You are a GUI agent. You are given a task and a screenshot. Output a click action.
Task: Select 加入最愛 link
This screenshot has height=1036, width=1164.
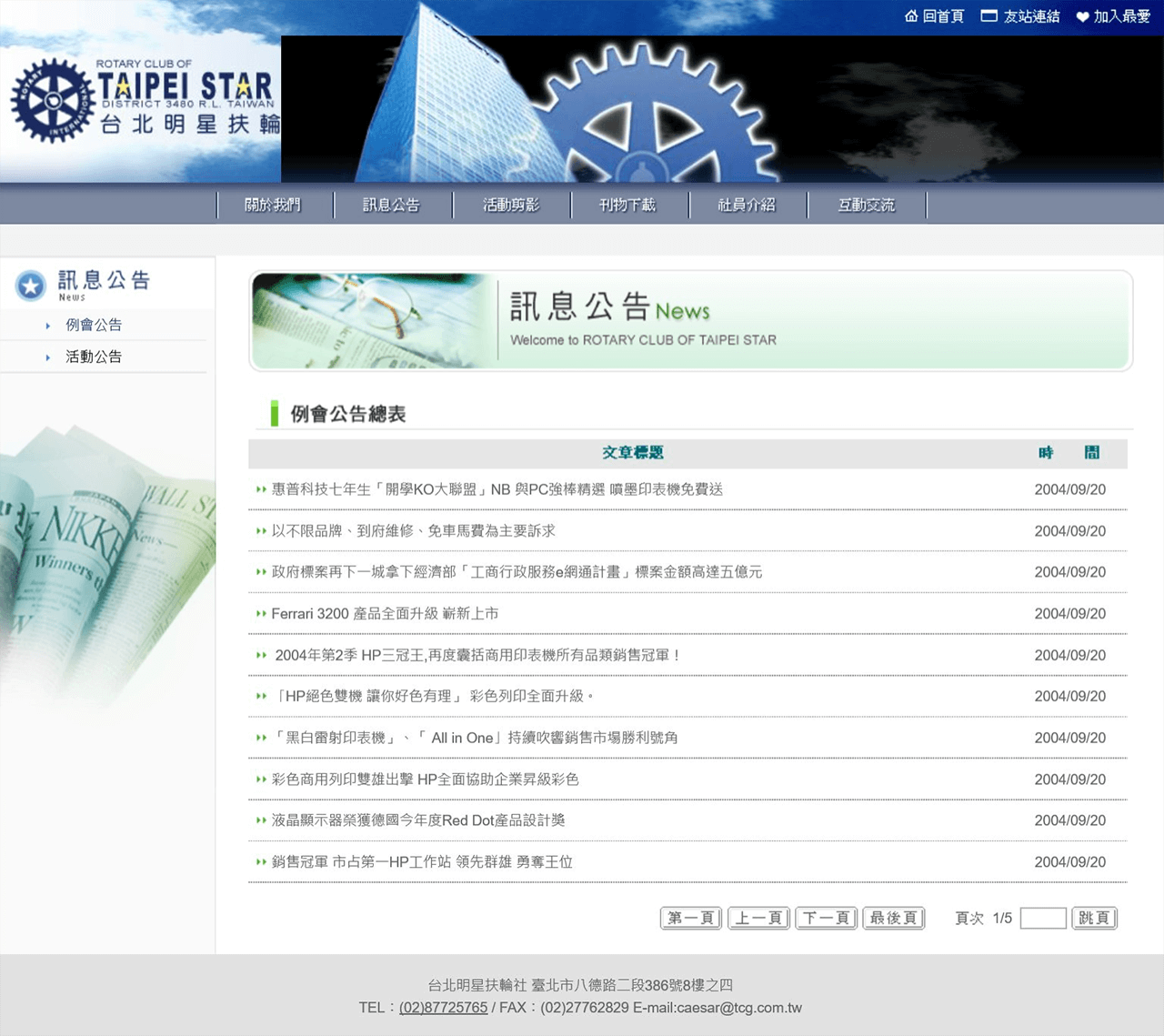tap(1121, 16)
